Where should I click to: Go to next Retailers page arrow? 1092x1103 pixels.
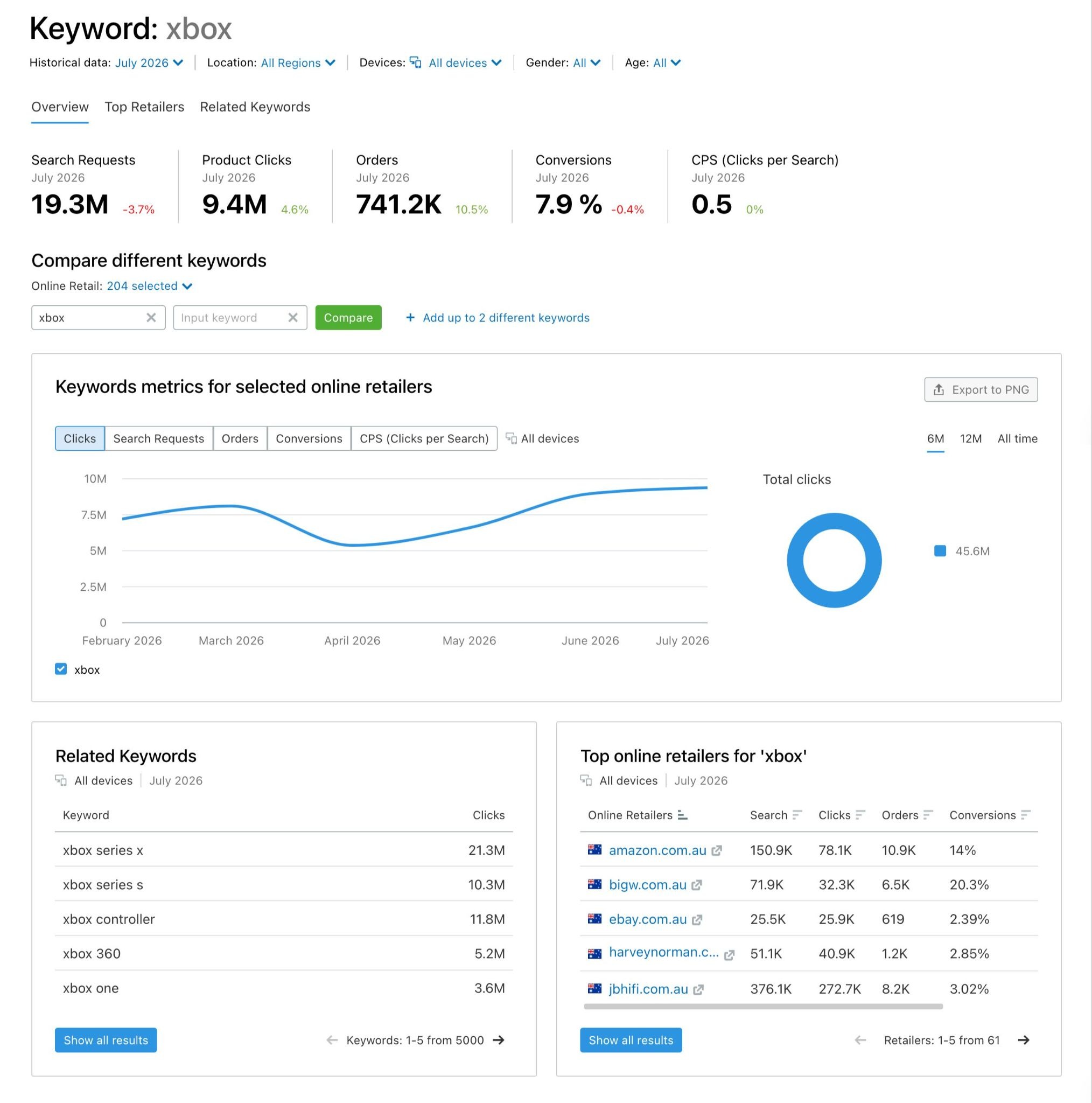[x=1024, y=1040]
